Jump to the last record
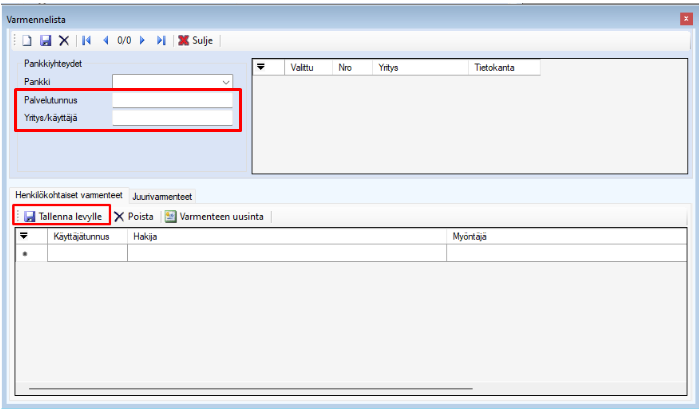 (x=161, y=40)
